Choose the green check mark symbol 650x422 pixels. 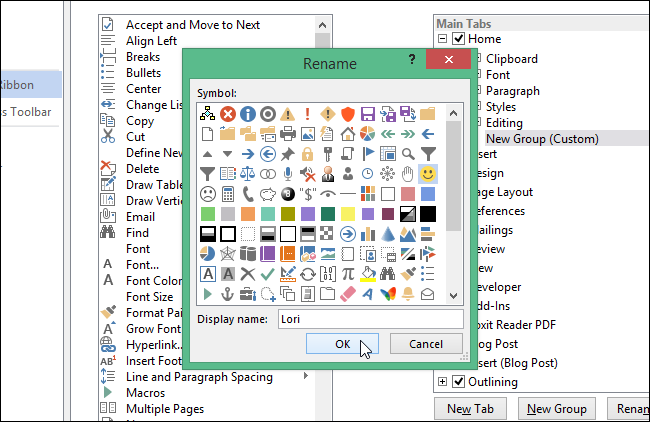click(268, 274)
